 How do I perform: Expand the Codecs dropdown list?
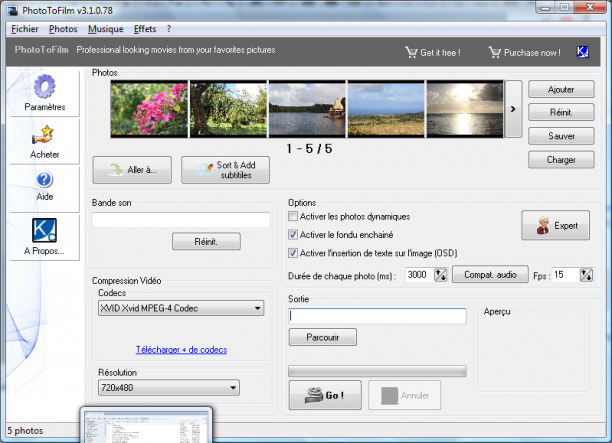pos(181,308)
